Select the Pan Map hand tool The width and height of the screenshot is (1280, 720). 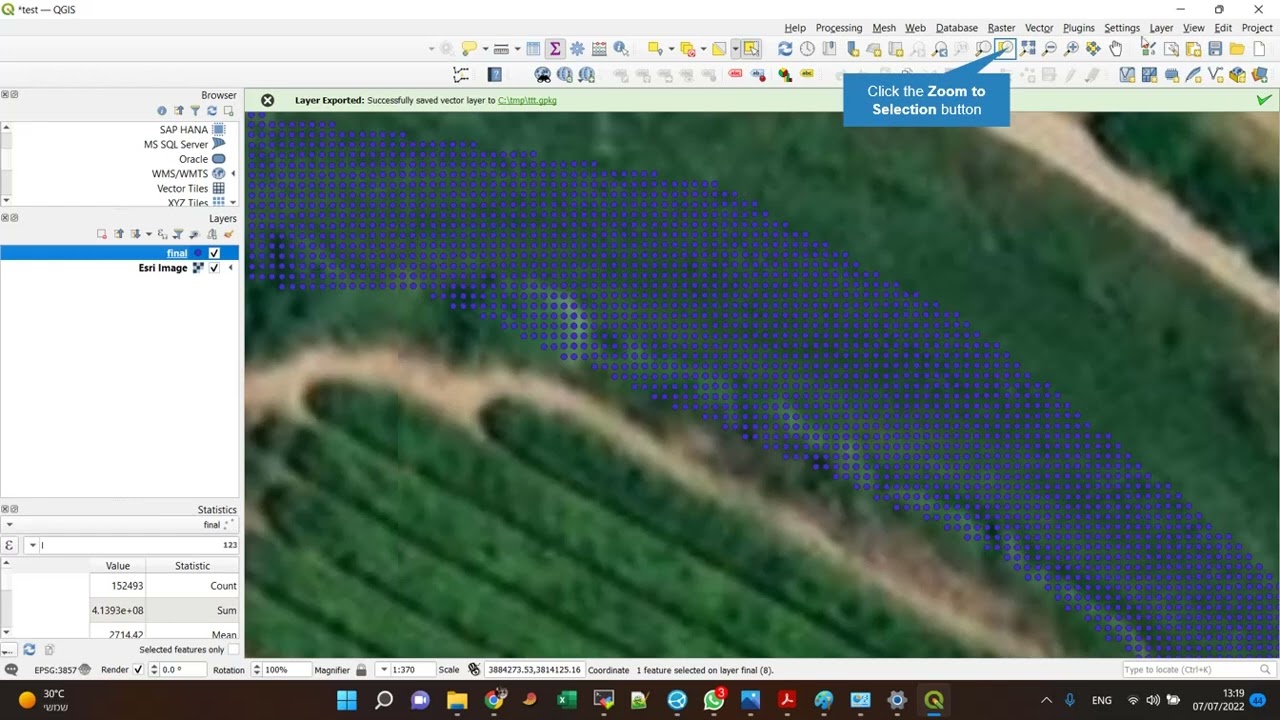tap(1115, 48)
